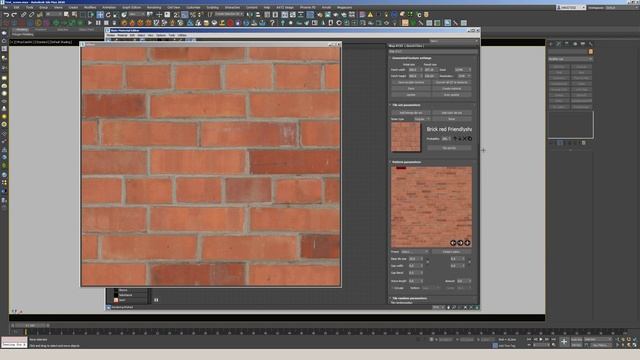The height and width of the screenshot is (360, 640).
Task: Open the Display tab in command panel
Action: (583, 44)
